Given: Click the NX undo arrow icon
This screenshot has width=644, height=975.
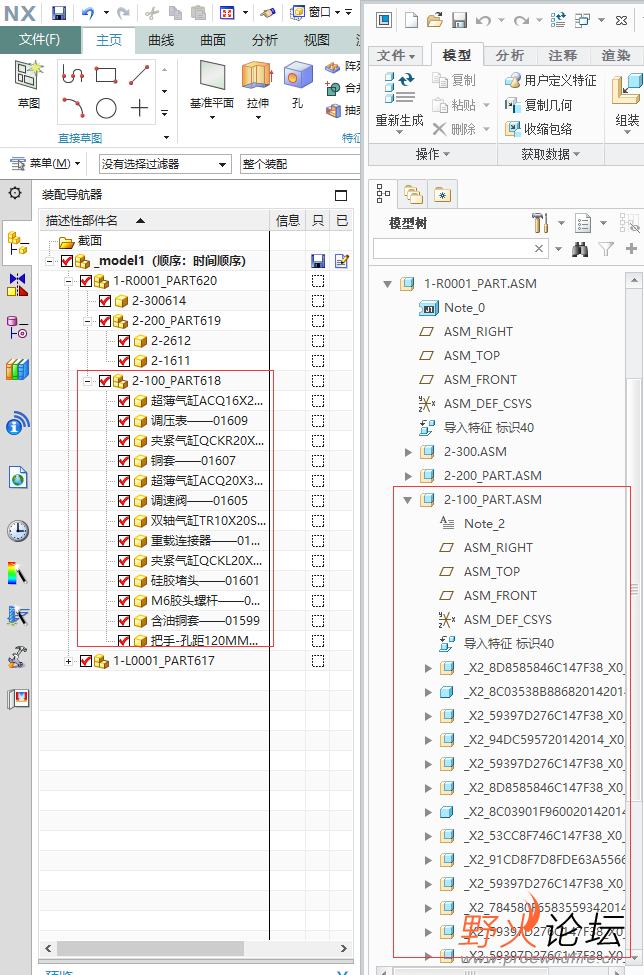Looking at the screenshot, I should [88, 12].
